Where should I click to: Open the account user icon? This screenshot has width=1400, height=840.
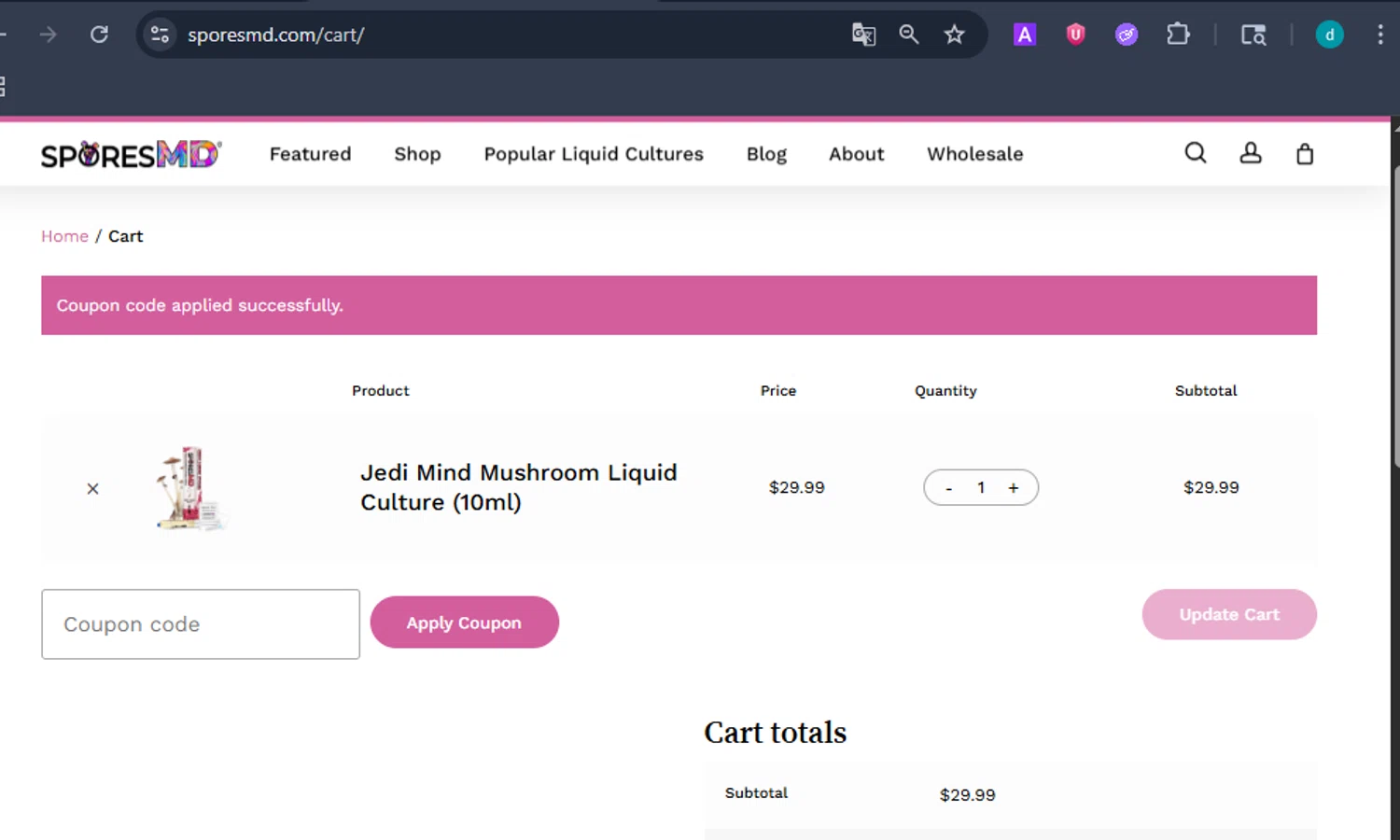[x=1251, y=153]
